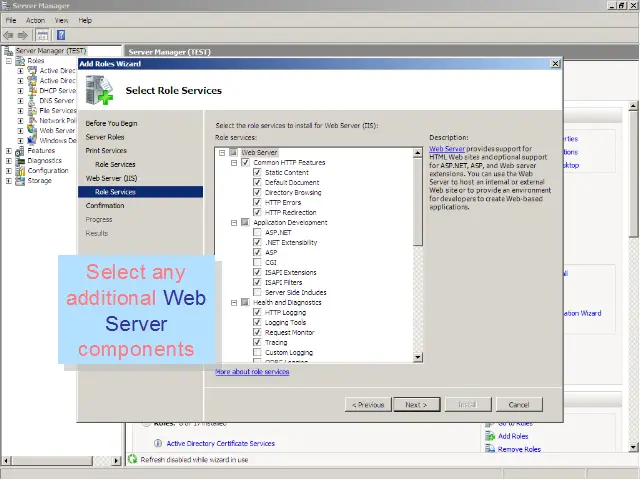Click the info icon beside Active Directory Certificate Services
Image resolution: width=640 pixels, height=480 pixels.
158,443
